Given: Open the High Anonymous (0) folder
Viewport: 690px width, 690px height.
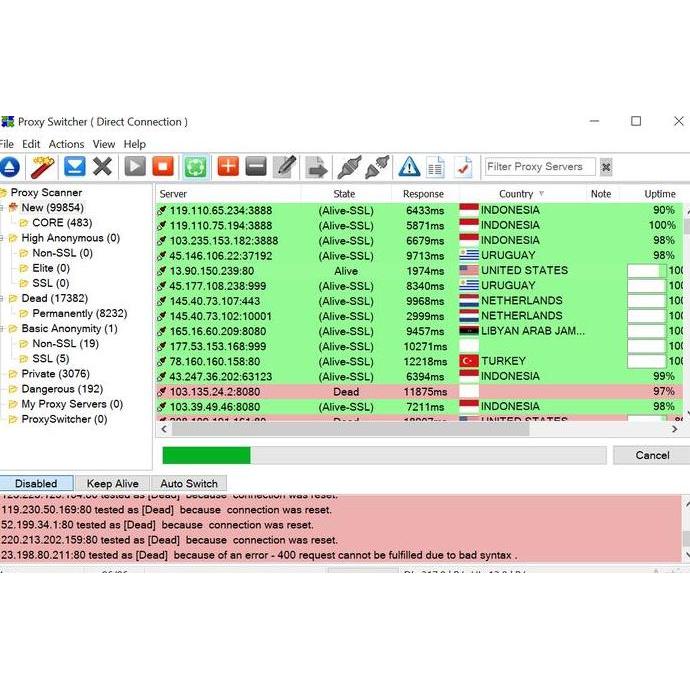Looking at the screenshot, I should click(x=70, y=238).
